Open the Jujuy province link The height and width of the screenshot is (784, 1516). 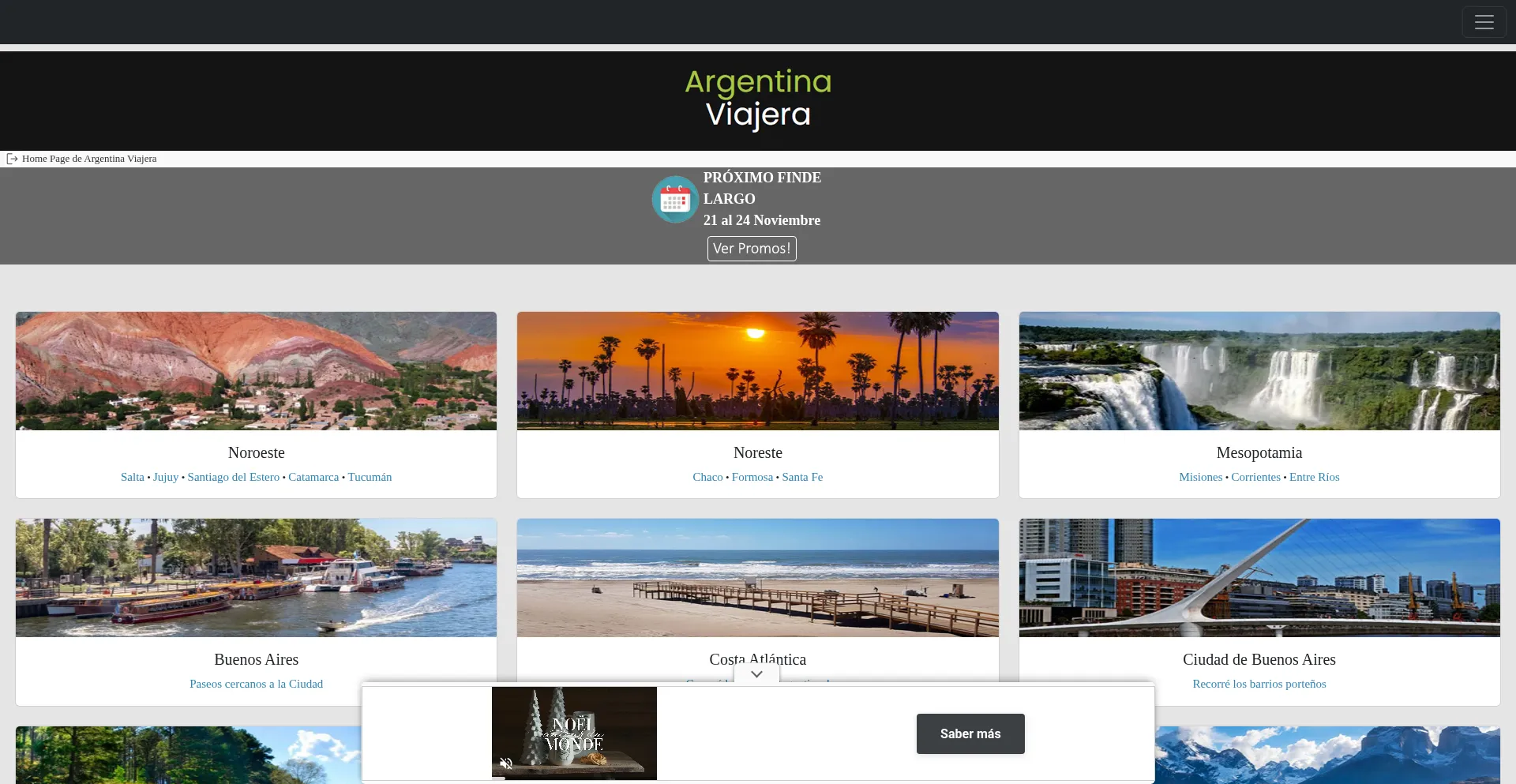pos(166,477)
